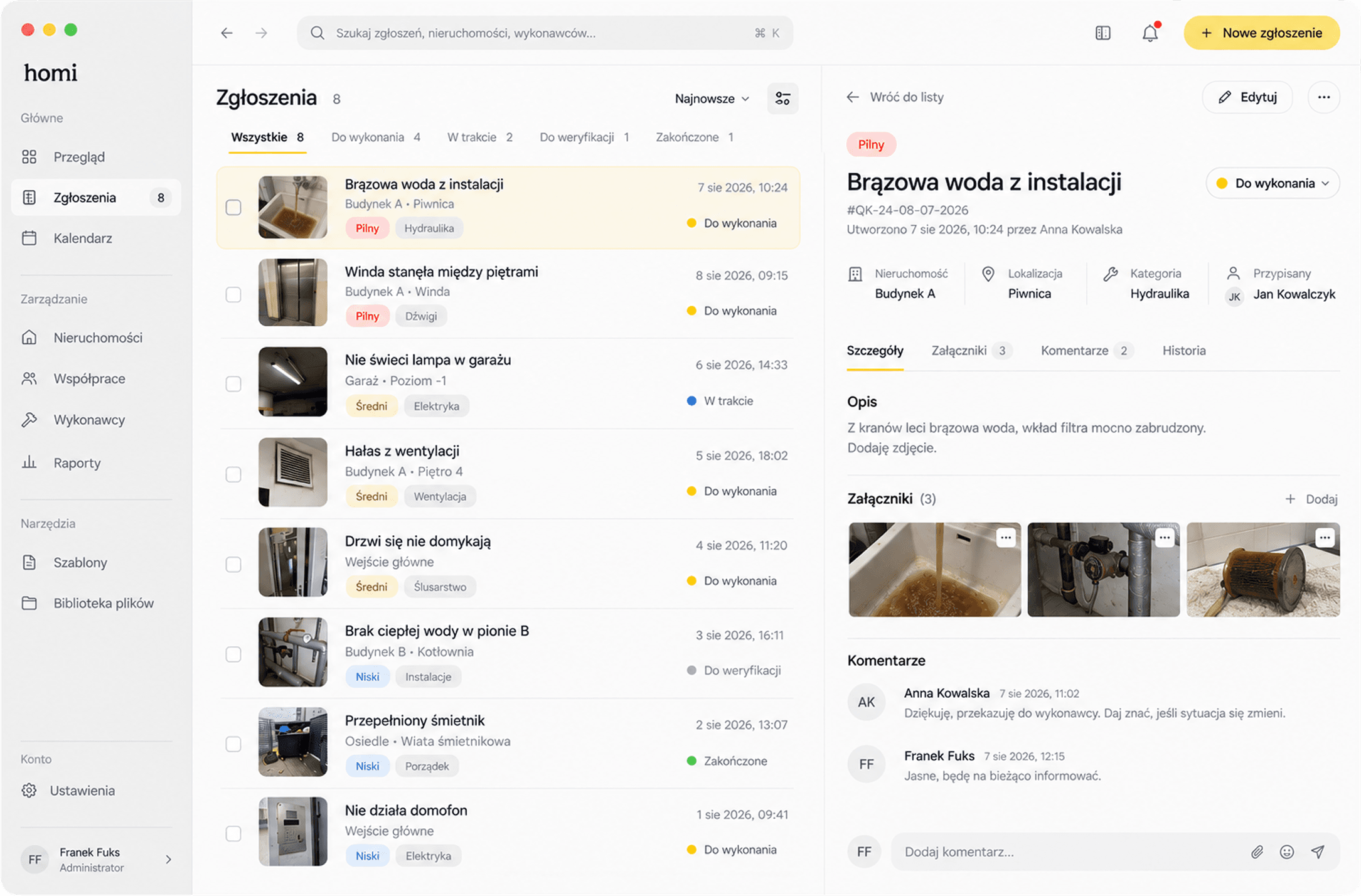Switch to the Do wykonania tab
This screenshot has width=1361, height=896.
(376, 137)
